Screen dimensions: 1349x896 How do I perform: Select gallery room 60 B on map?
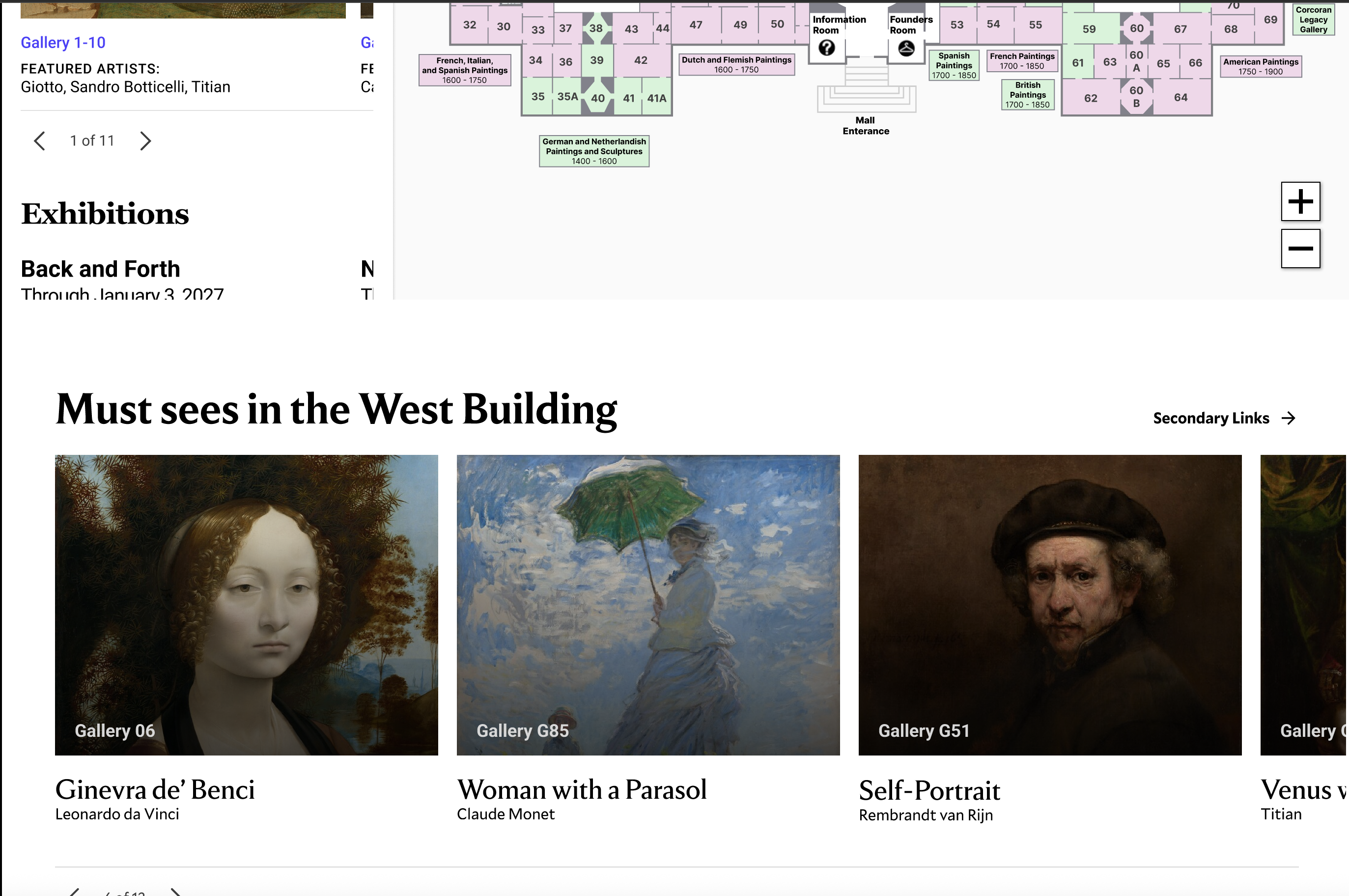tap(1136, 97)
